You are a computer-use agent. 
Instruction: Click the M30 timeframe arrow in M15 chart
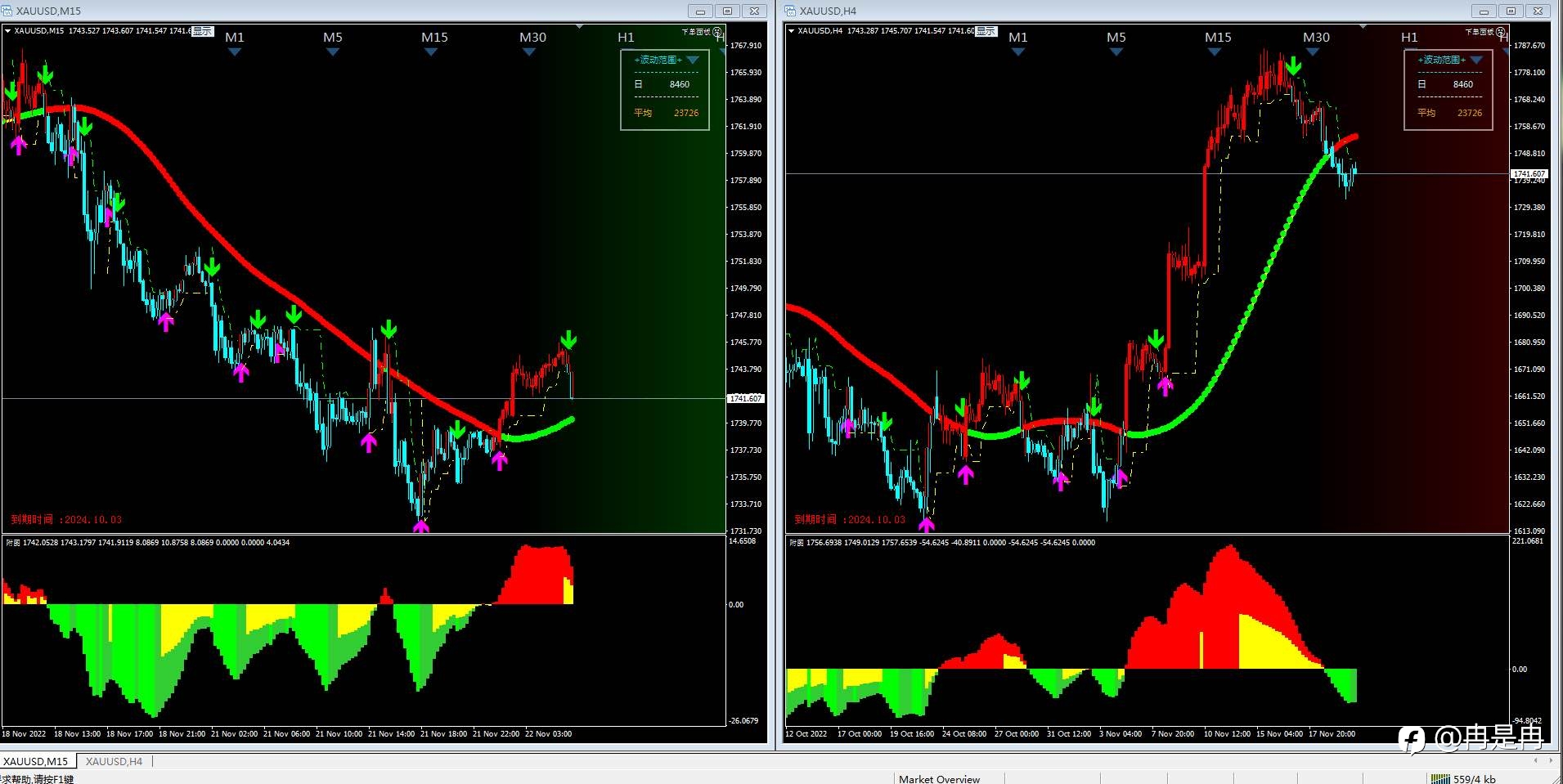click(x=529, y=52)
